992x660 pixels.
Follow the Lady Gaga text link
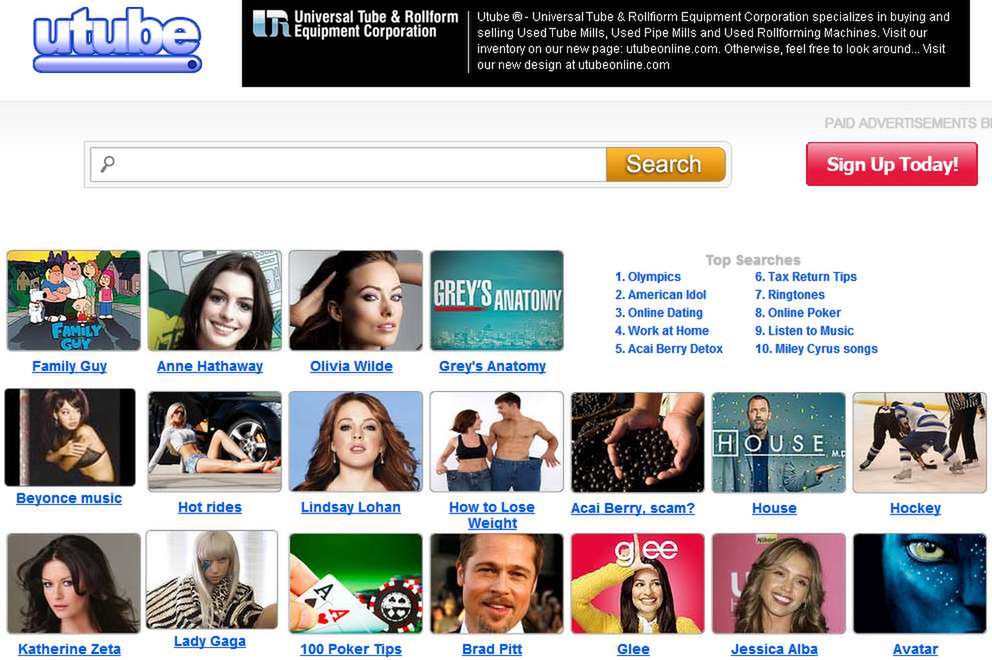pyautogui.click(x=210, y=642)
